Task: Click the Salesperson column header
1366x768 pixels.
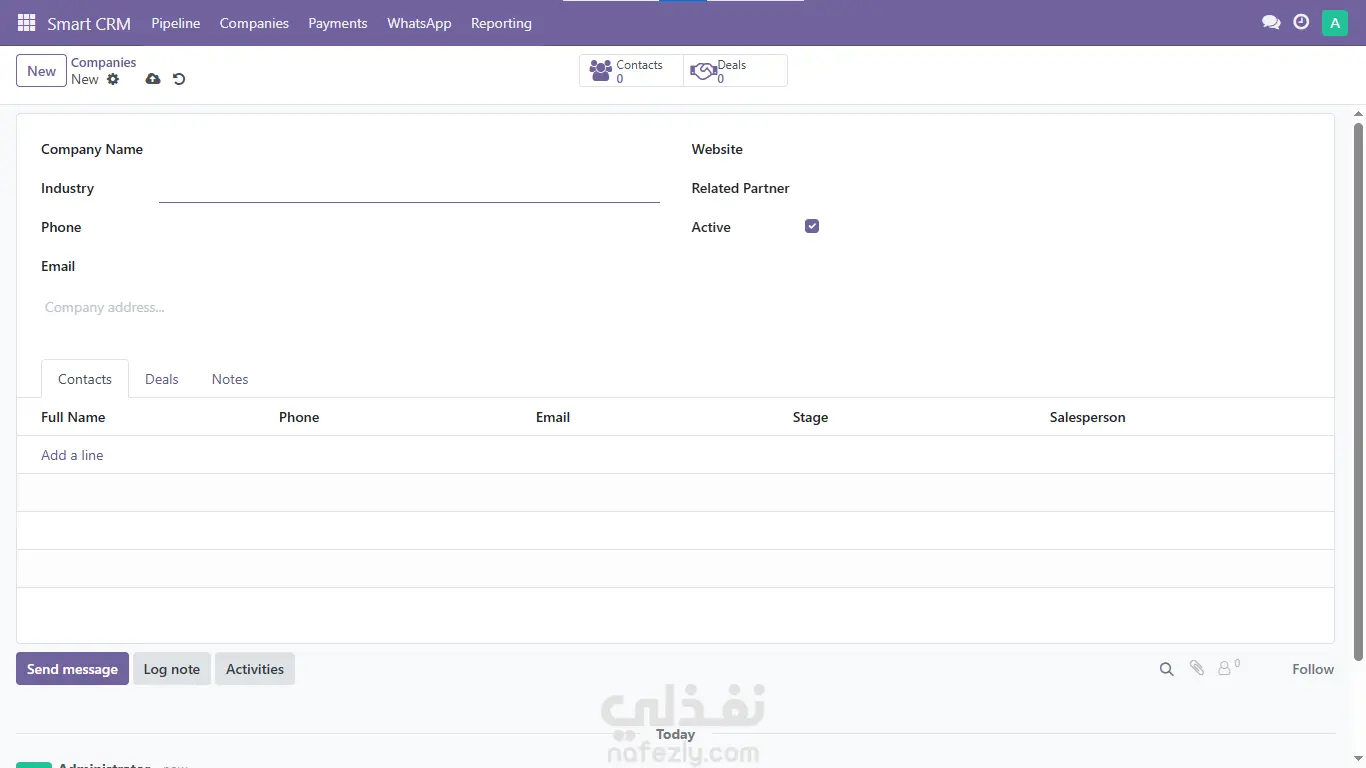Action: coord(1088,417)
